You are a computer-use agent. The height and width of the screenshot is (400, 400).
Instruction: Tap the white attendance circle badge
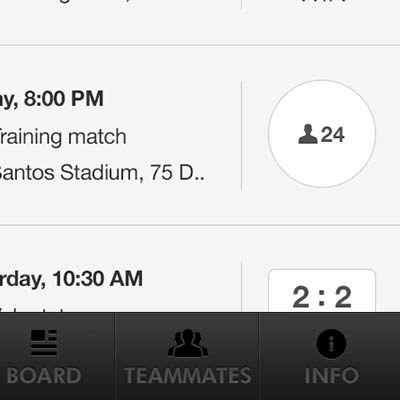coord(322,134)
